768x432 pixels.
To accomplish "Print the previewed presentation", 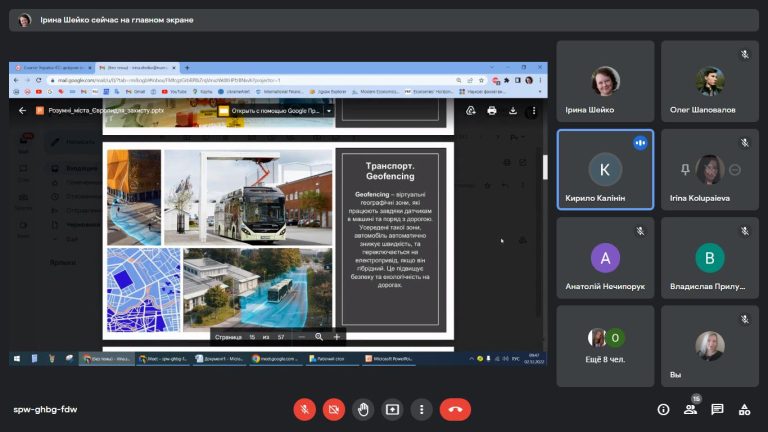I will tap(492, 111).
